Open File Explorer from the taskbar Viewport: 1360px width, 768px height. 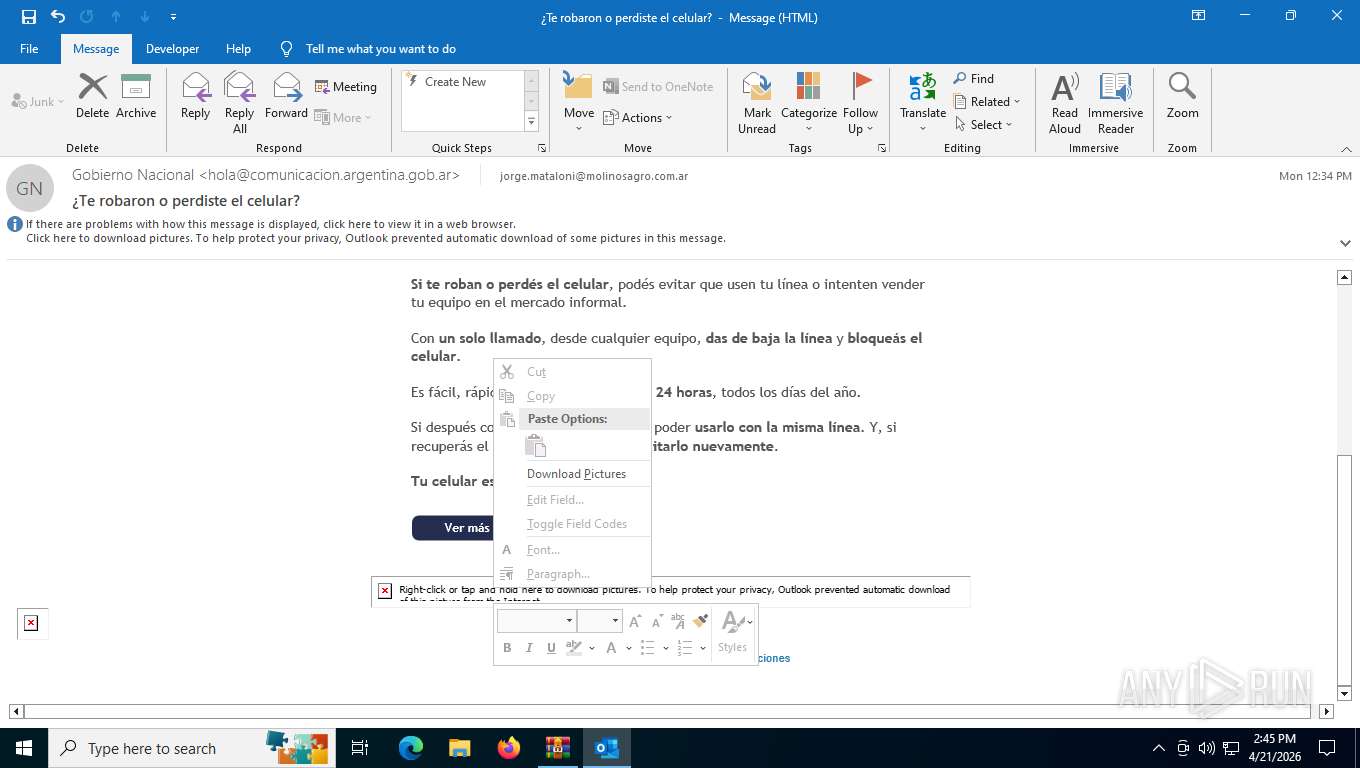point(459,748)
